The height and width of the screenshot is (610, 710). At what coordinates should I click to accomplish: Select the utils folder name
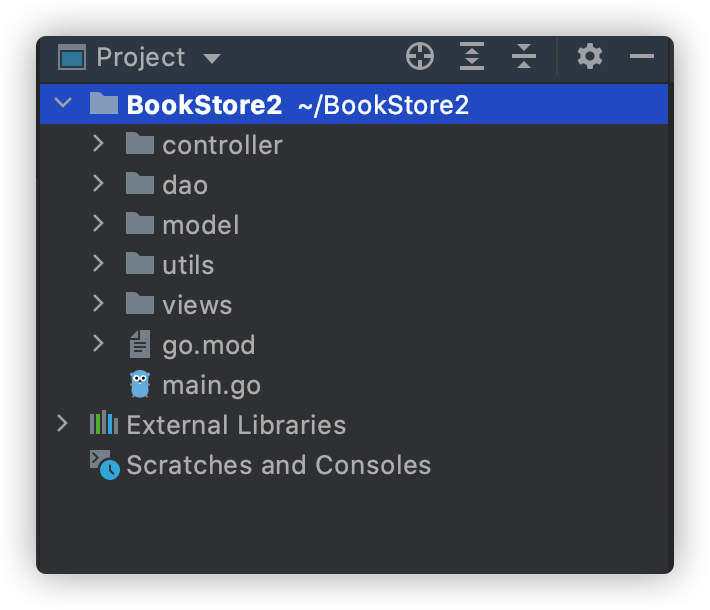188,265
